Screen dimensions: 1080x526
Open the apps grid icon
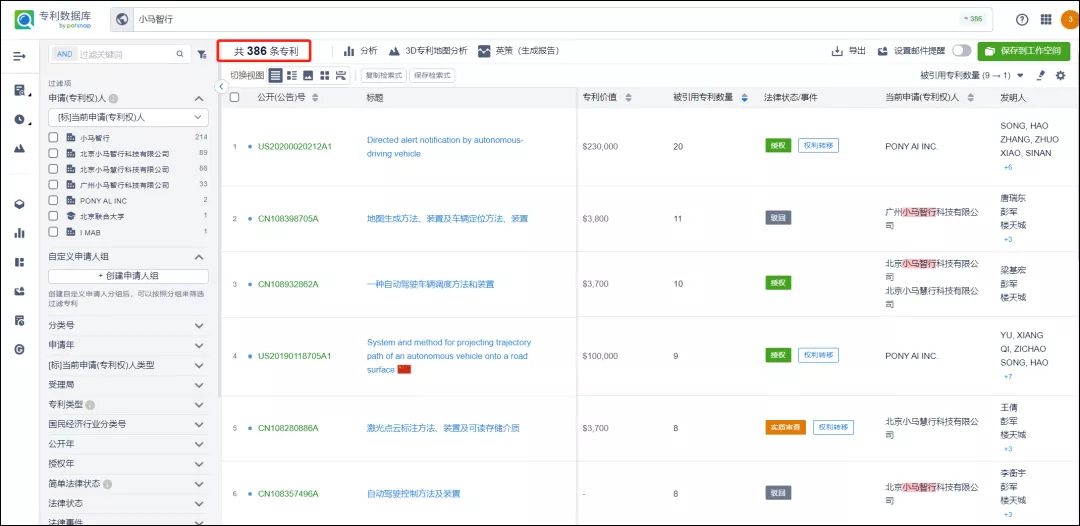(x=1046, y=19)
